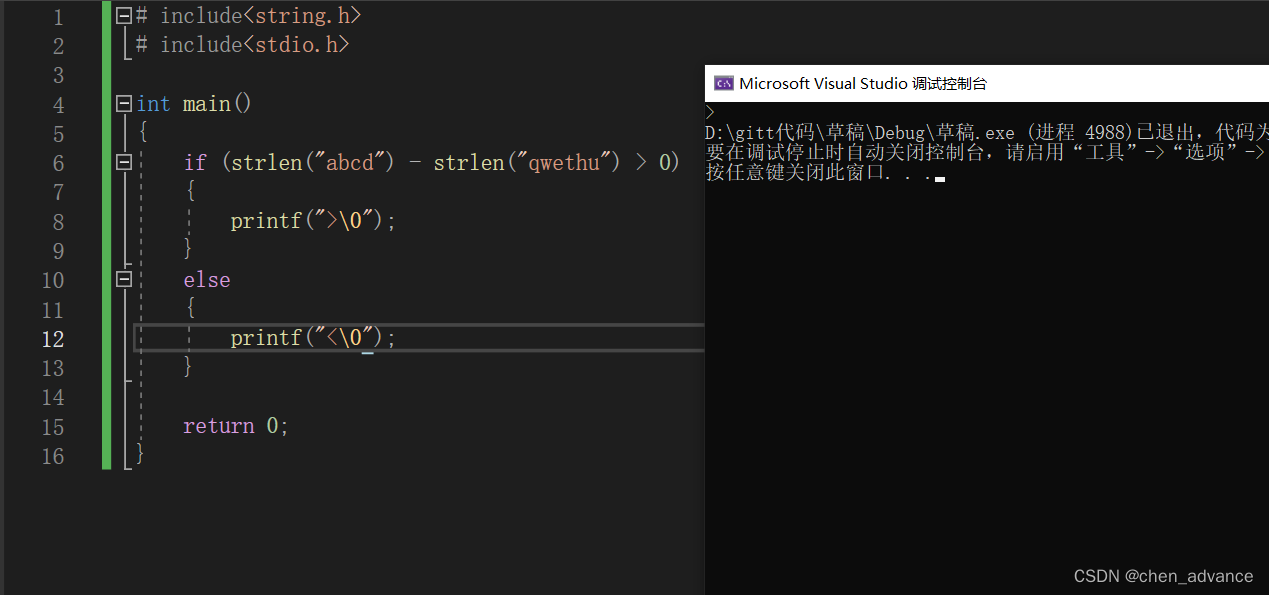Click line number 6 in the gutter

point(57,164)
